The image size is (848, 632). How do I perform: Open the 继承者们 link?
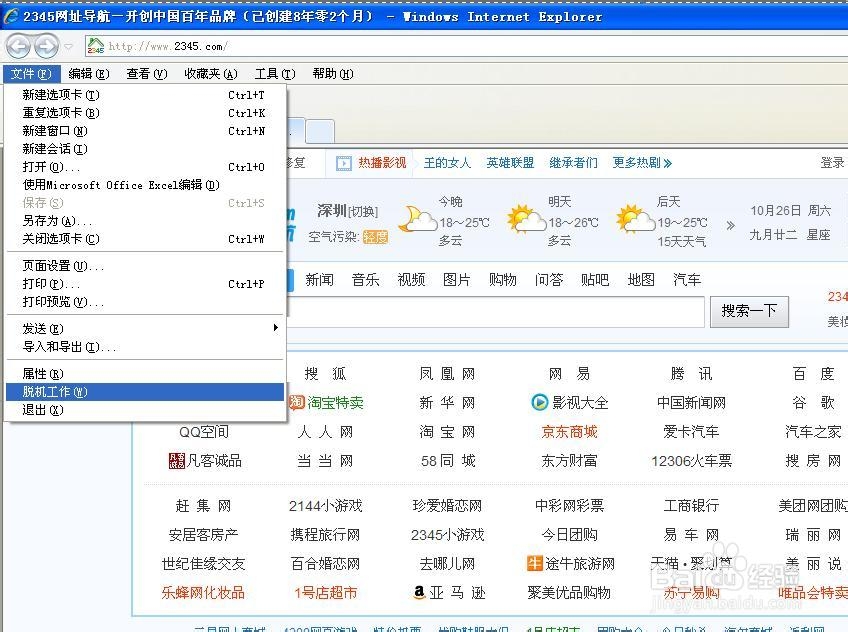point(573,163)
